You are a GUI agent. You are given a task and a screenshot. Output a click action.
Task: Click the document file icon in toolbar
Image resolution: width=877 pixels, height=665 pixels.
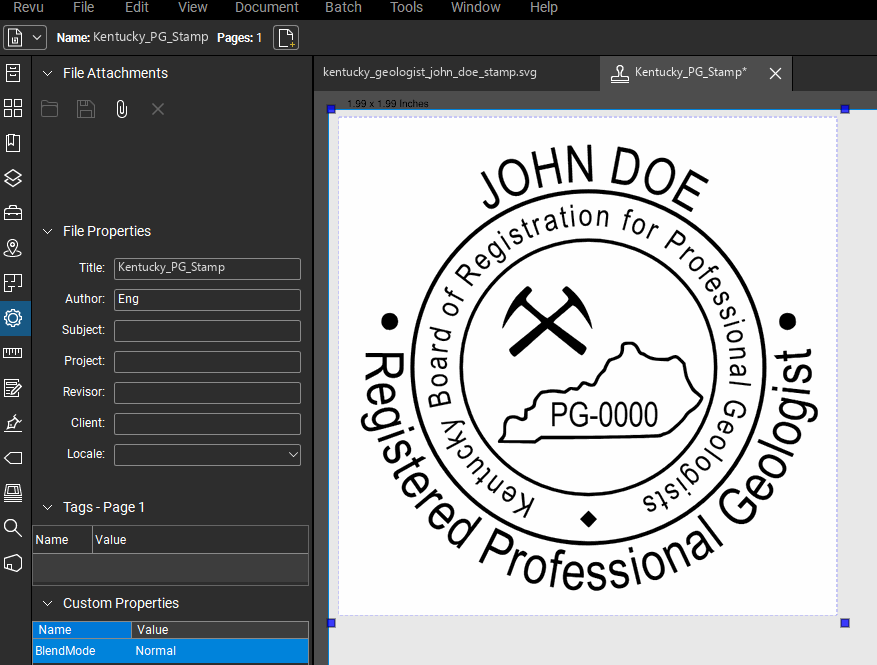15,38
